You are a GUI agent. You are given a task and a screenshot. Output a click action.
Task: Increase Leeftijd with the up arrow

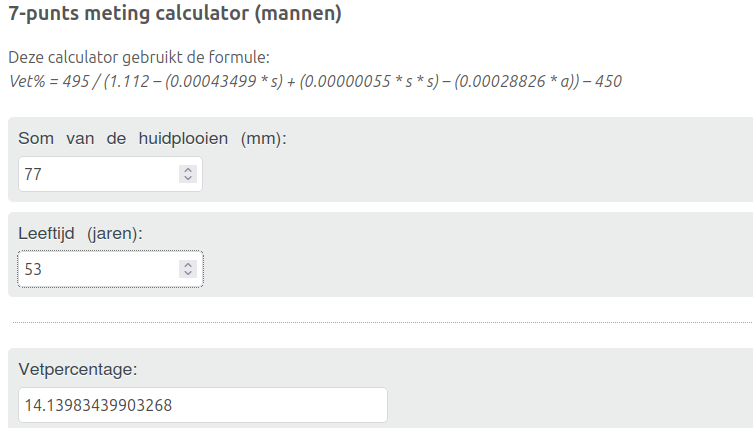click(x=187, y=265)
